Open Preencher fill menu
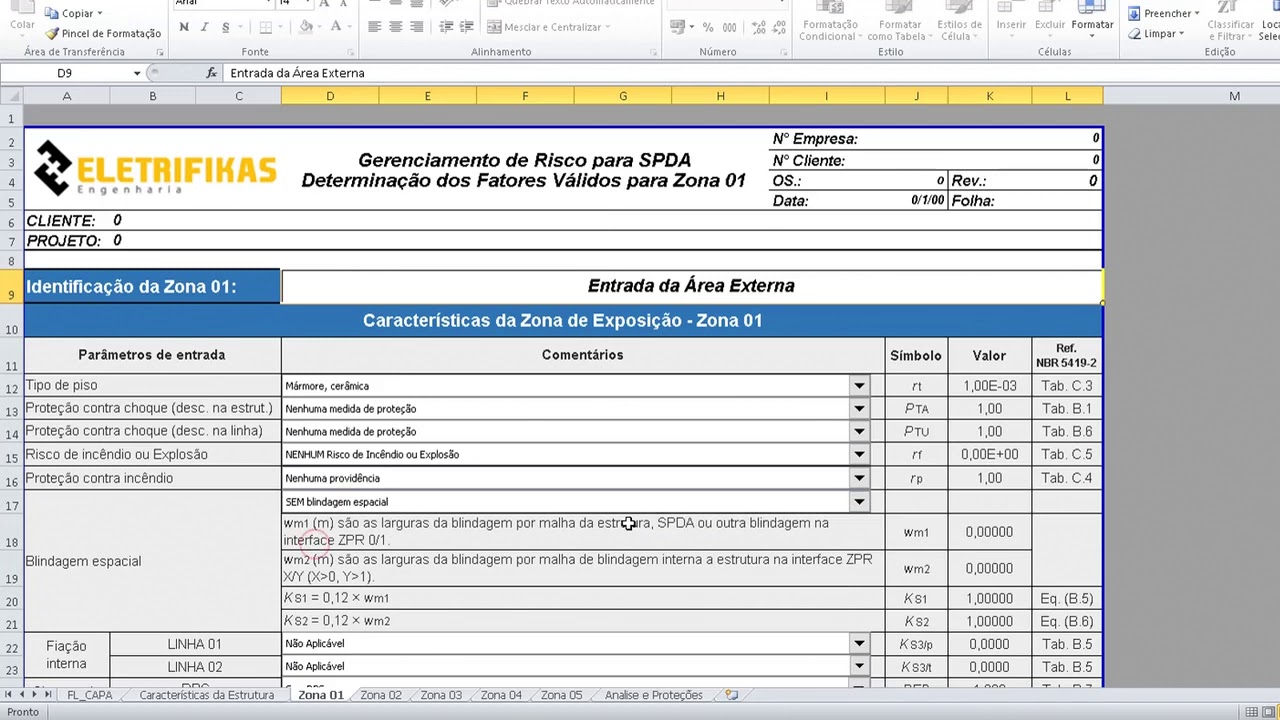The height and width of the screenshot is (720, 1280). [1164, 14]
